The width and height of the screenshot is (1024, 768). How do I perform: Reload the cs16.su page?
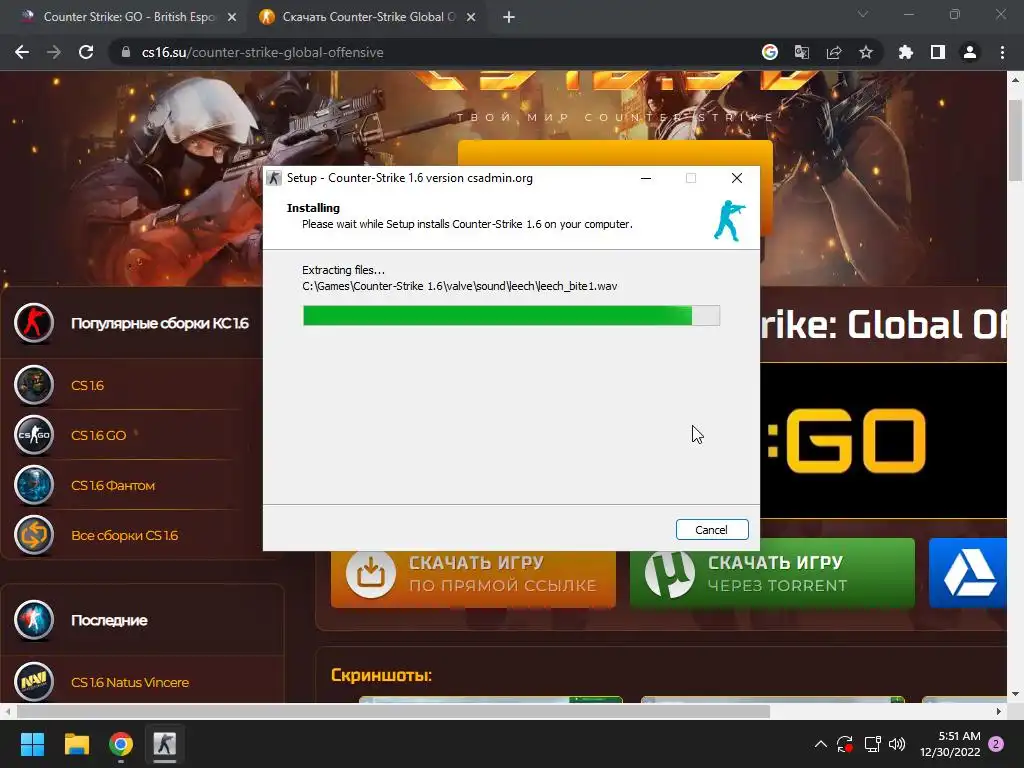pyautogui.click(x=86, y=52)
